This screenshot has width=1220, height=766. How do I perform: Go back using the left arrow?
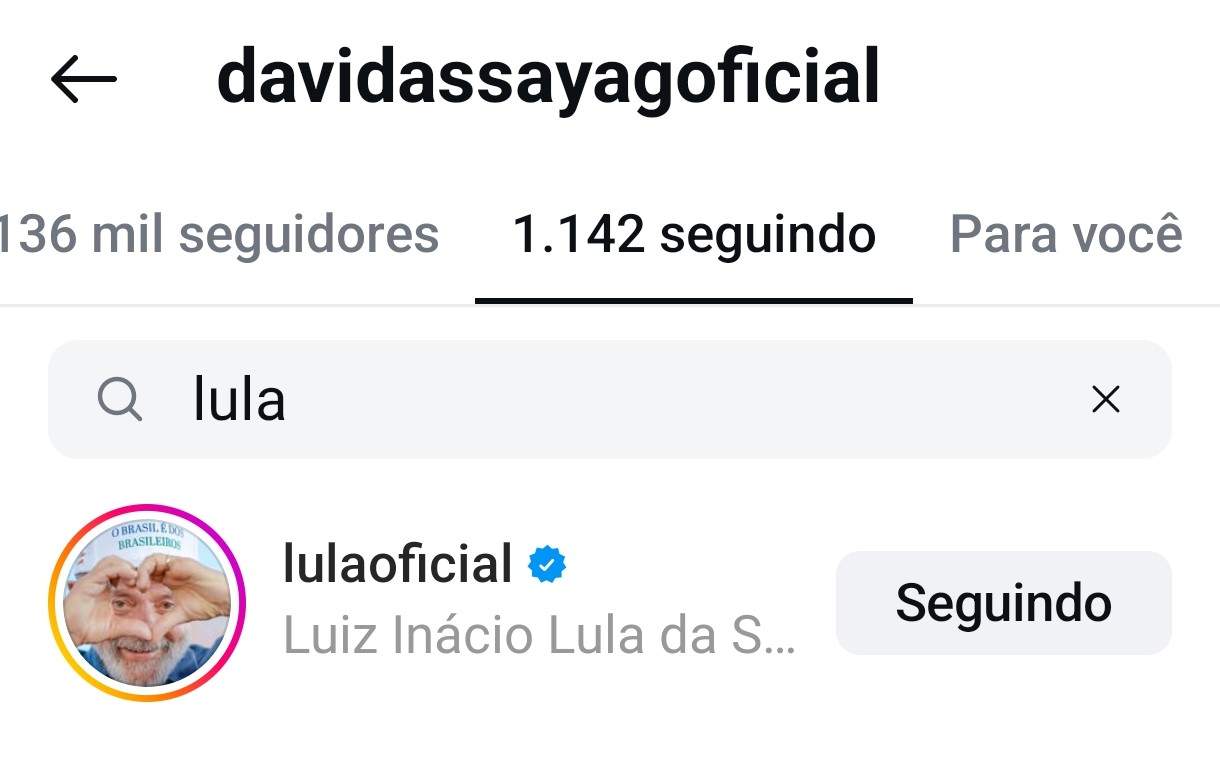click(x=84, y=79)
